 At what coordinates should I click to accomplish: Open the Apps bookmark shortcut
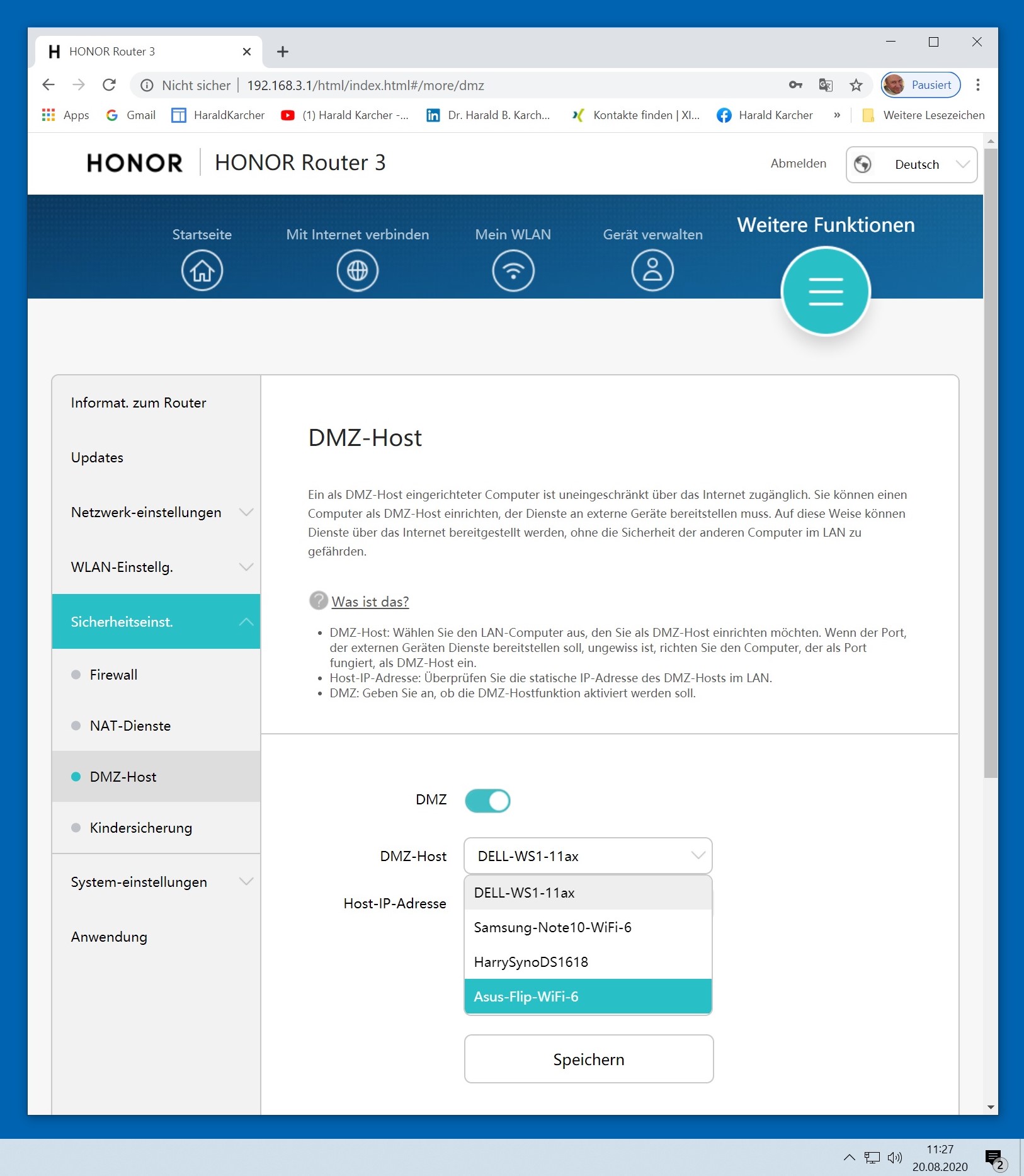(65, 115)
